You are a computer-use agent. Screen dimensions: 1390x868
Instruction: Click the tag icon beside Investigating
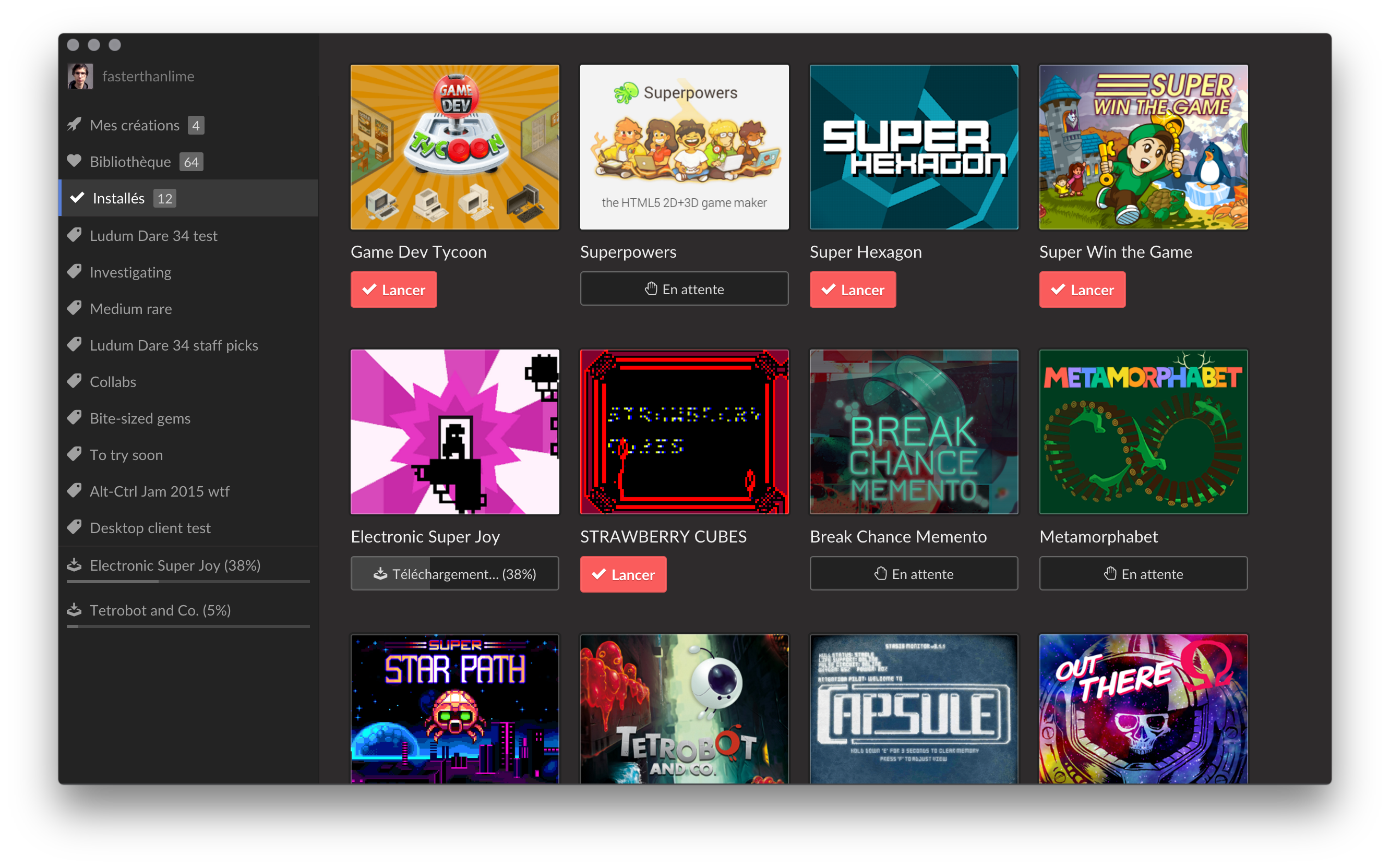[x=74, y=272]
